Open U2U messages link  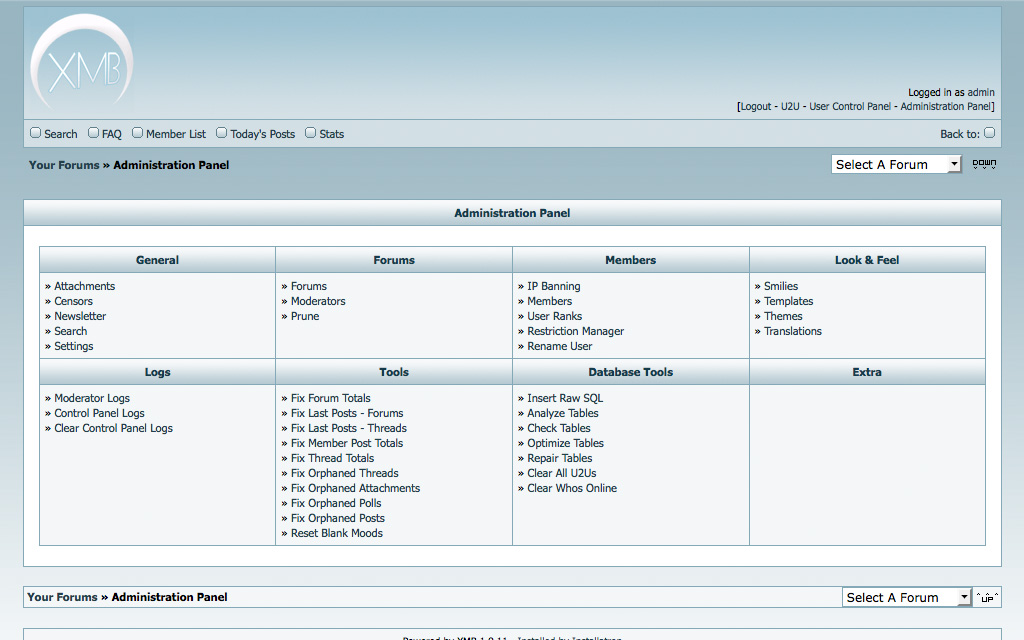coord(790,106)
